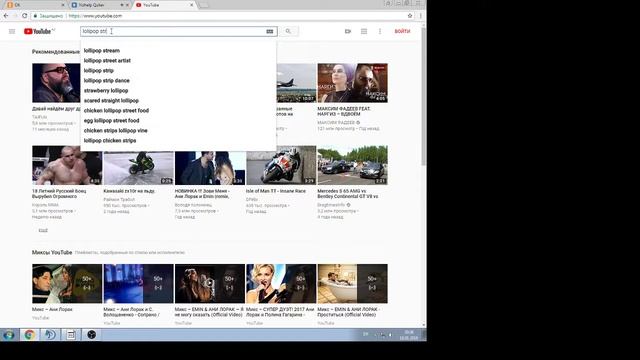Open the Kawasaki zx10r video thumbnail

tap(138, 168)
